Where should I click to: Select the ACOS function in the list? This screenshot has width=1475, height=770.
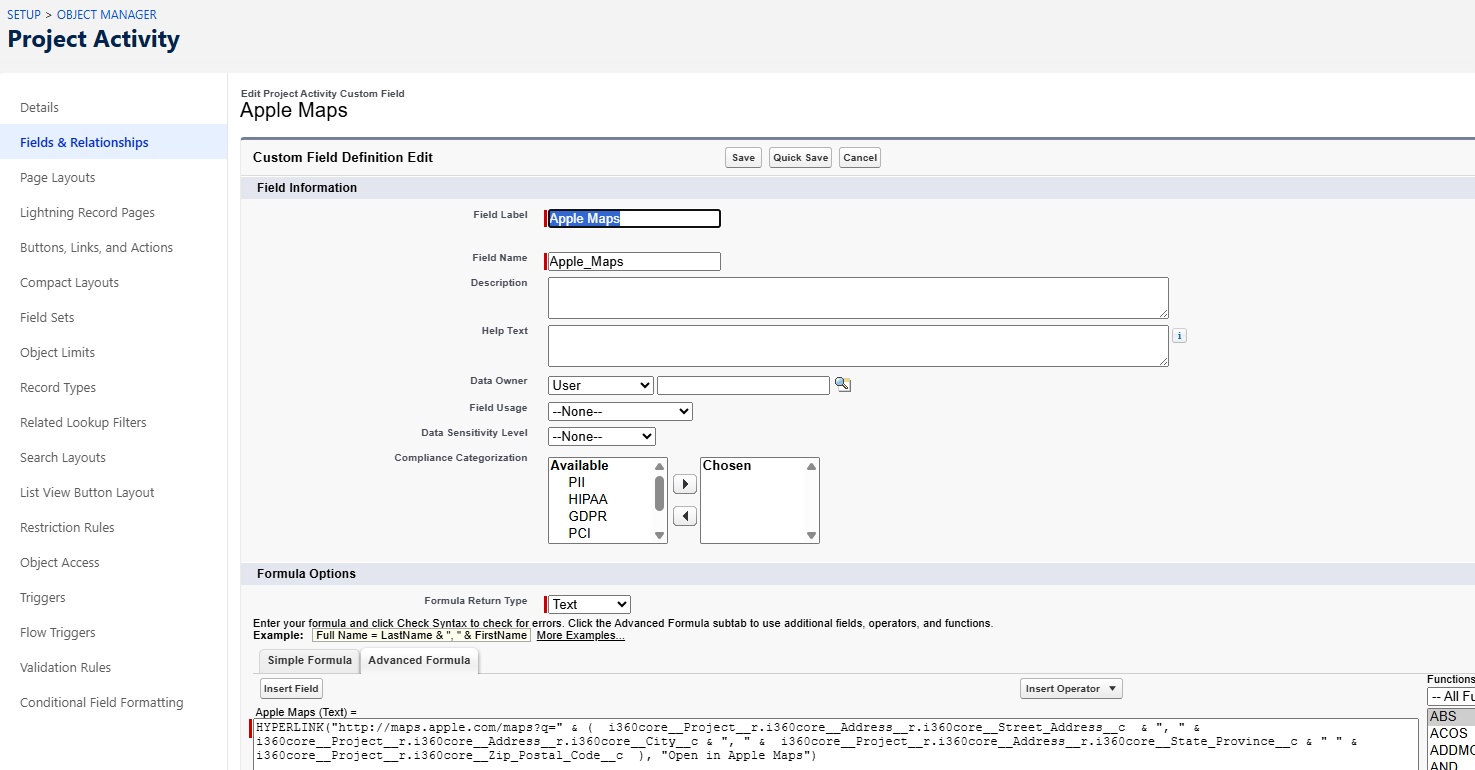point(1448,733)
